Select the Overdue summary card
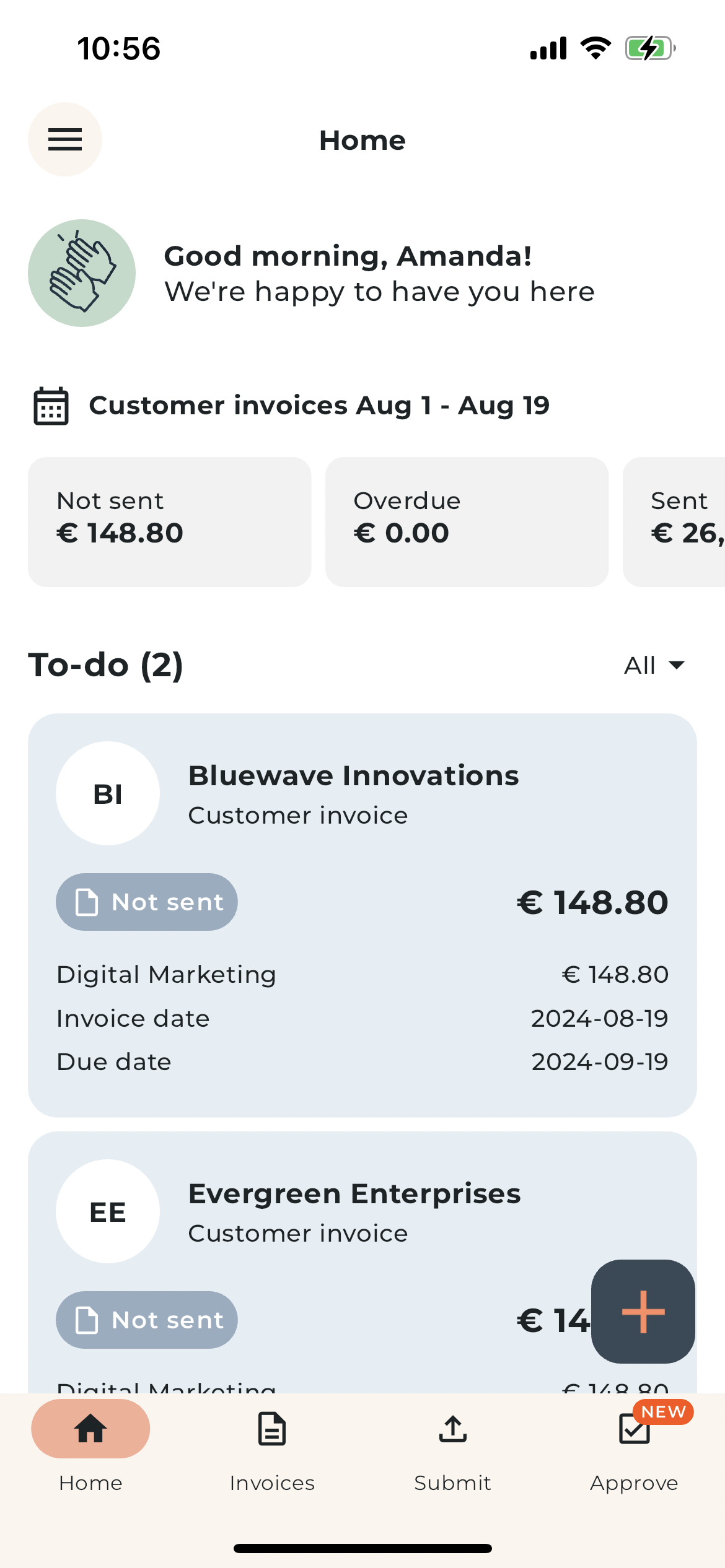The width and height of the screenshot is (725, 1568). click(x=467, y=521)
